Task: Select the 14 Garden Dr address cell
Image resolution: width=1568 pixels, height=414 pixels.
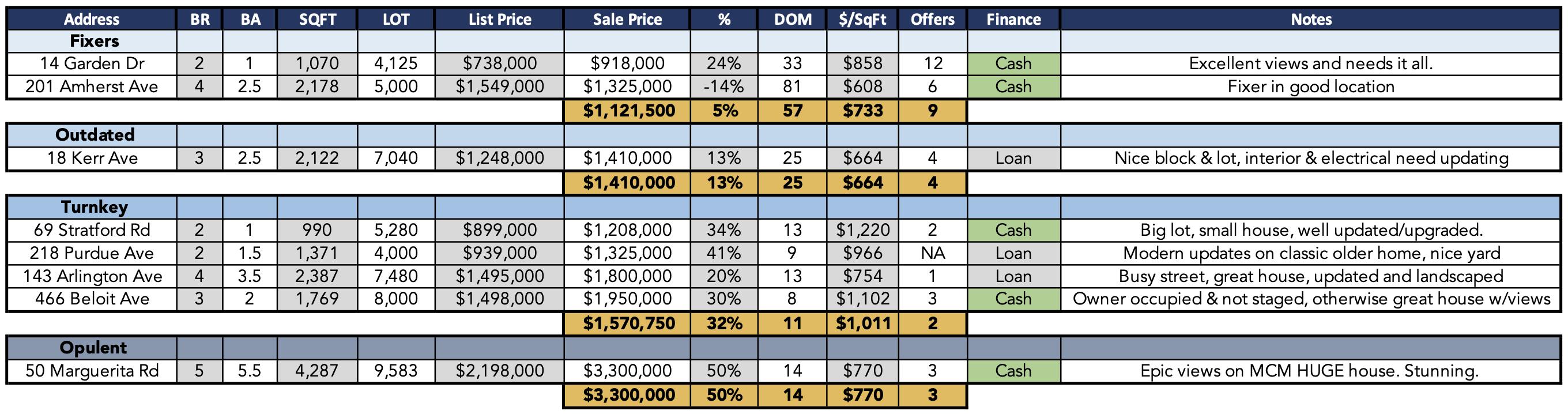Action: point(91,64)
